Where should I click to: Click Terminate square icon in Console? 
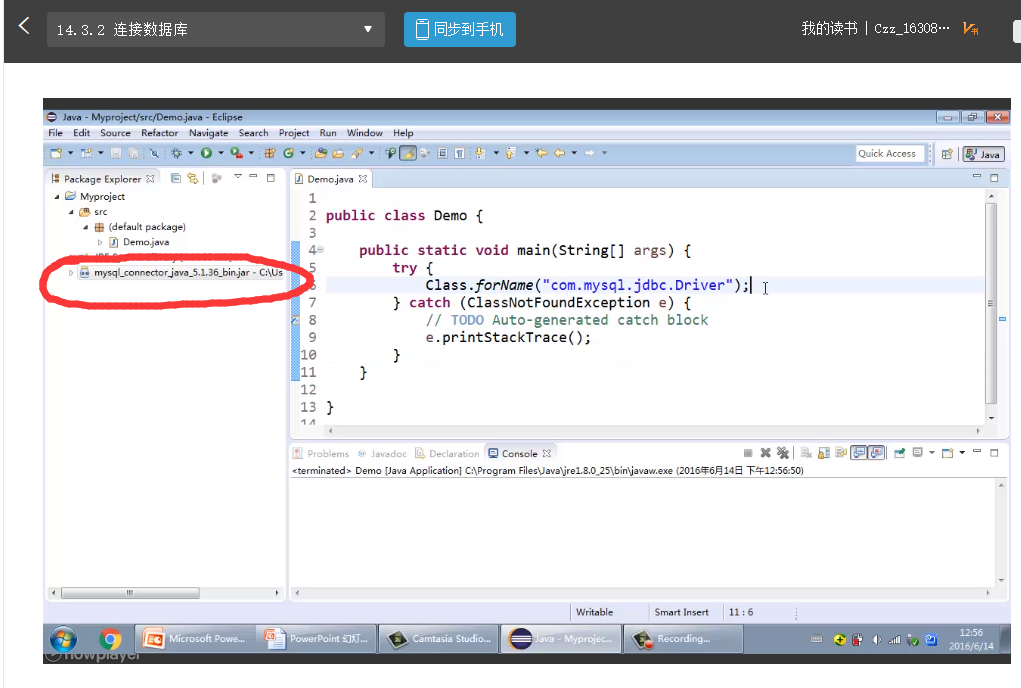[748, 453]
